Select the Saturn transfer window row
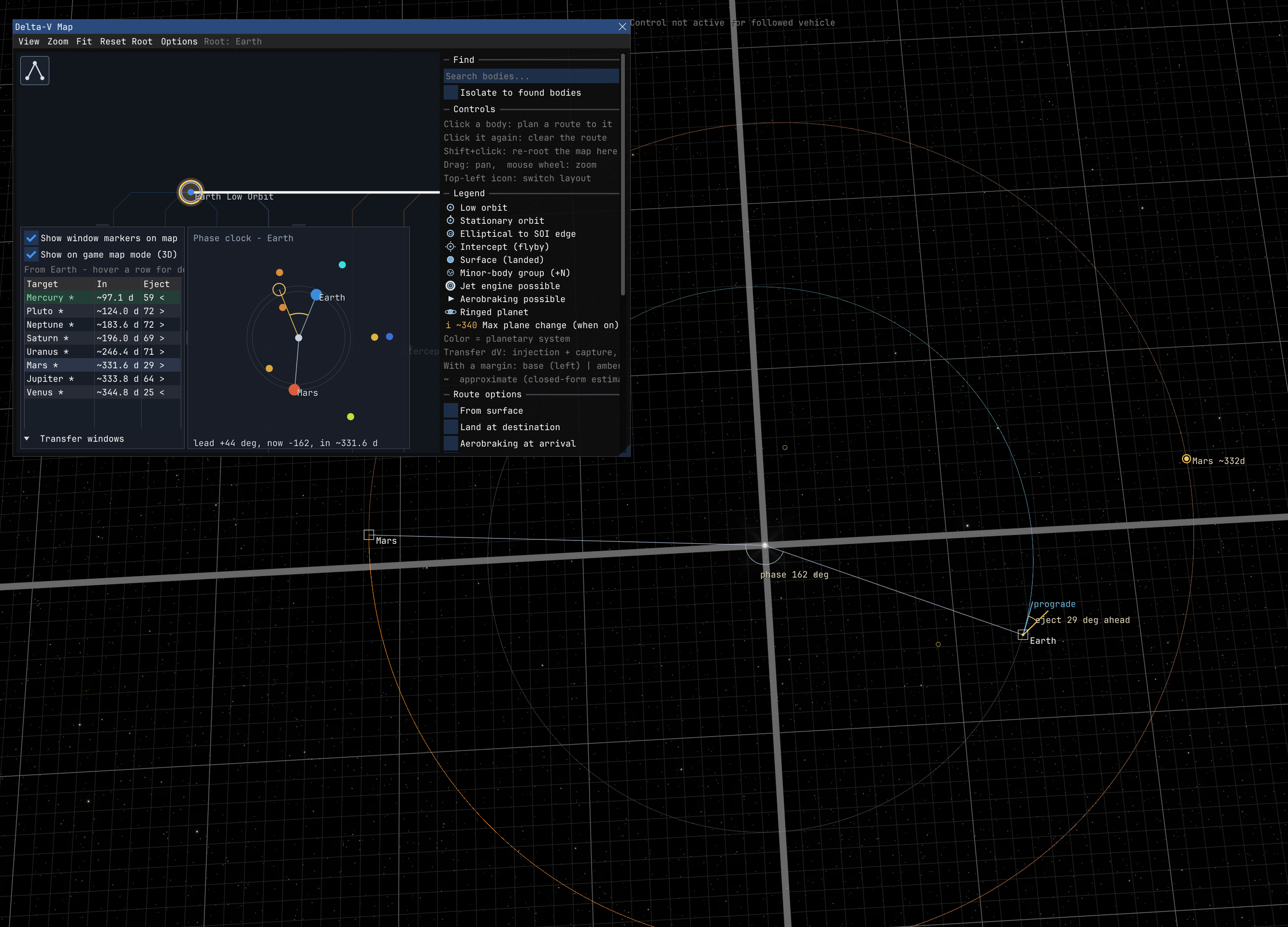 pyautogui.click(x=103, y=338)
